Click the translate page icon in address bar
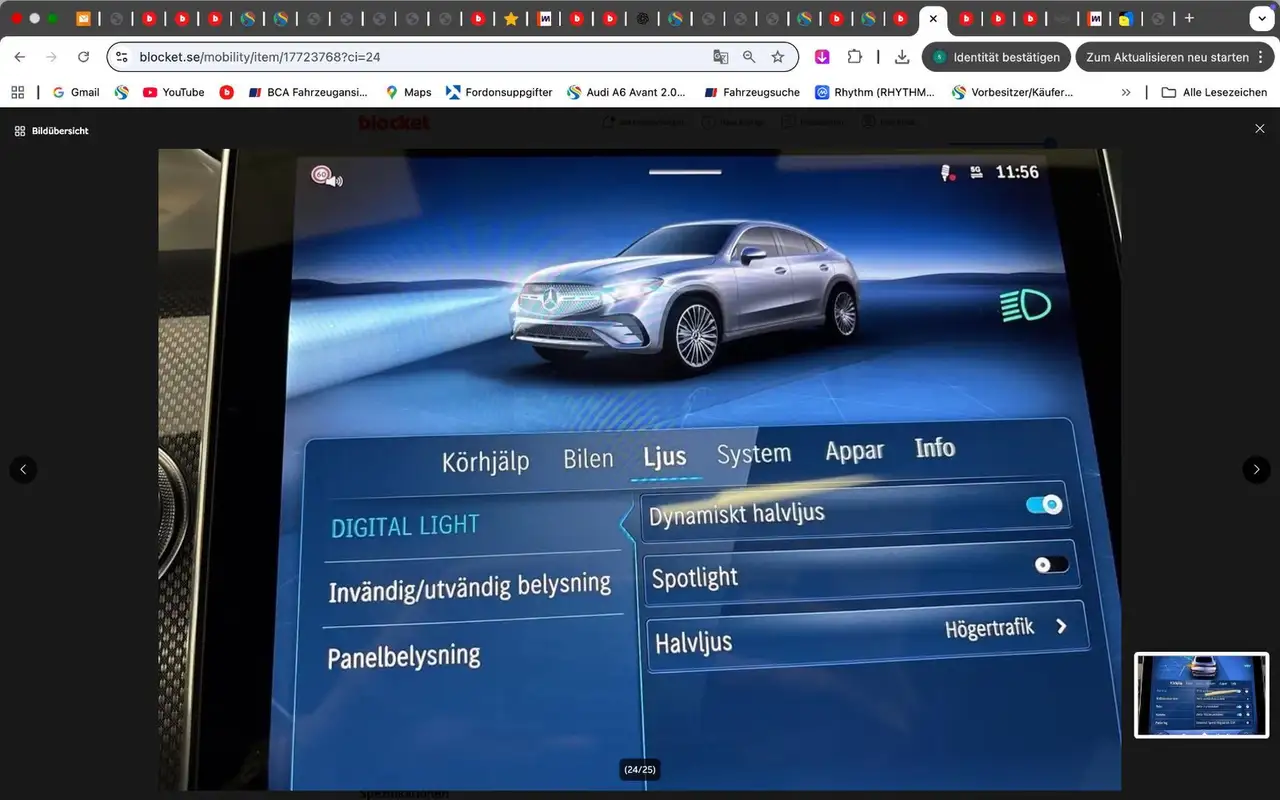The image size is (1280, 800). point(720,57)
